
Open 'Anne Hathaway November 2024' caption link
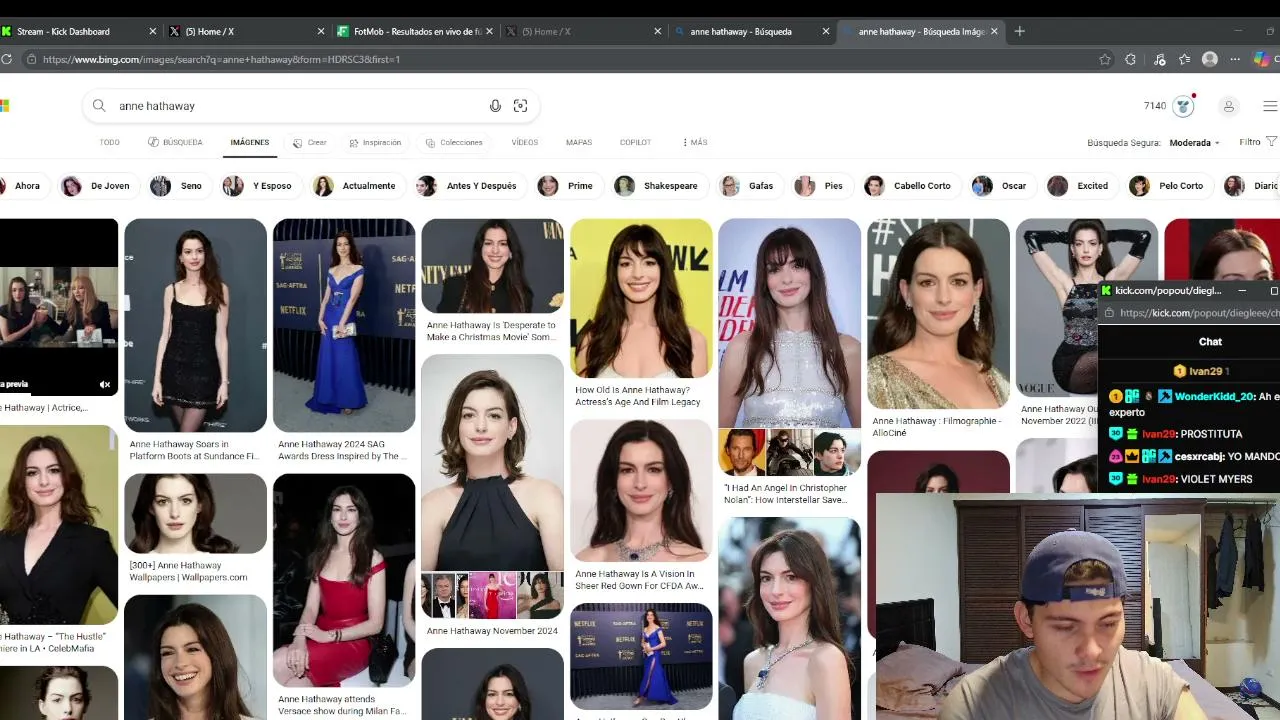point(492,631)
